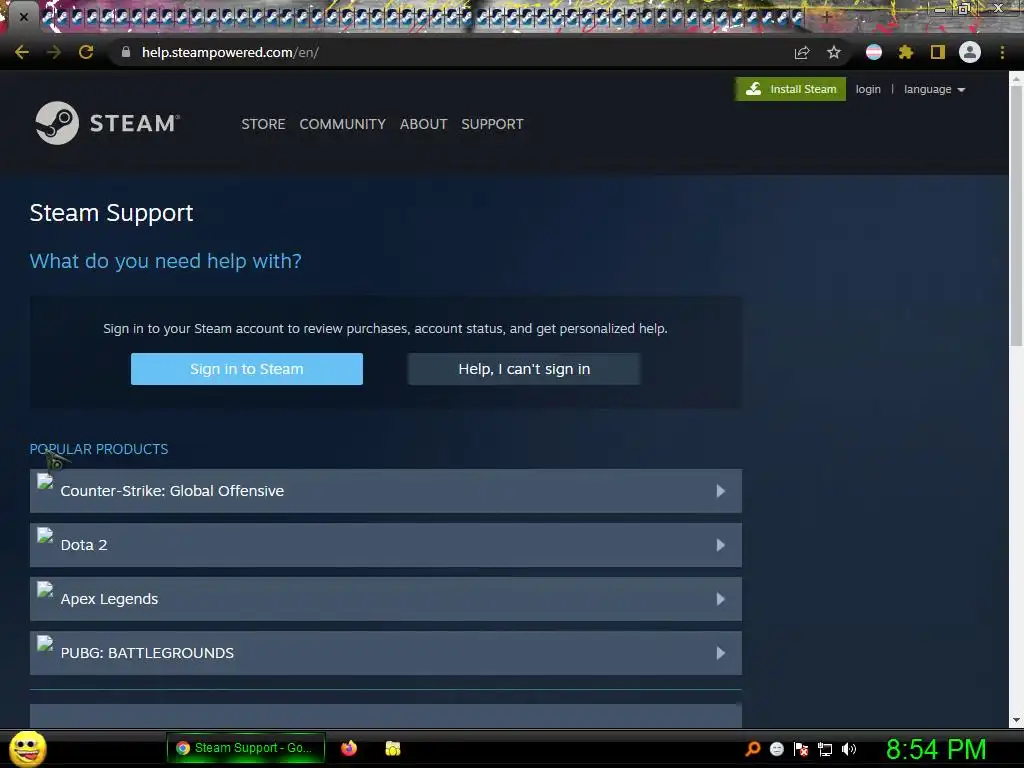
Task: Open the SUPPORT menu item
Action: point(492,124)
